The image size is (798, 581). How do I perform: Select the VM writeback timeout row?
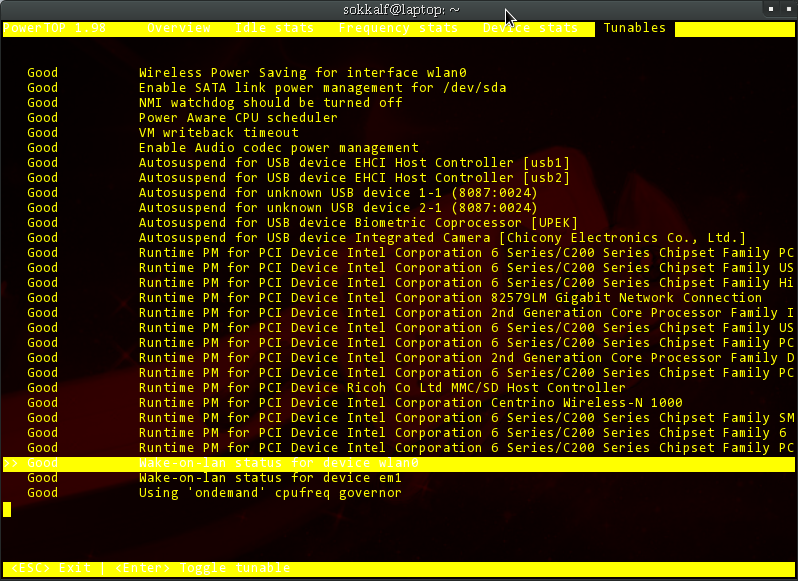(x=399, y=133)
